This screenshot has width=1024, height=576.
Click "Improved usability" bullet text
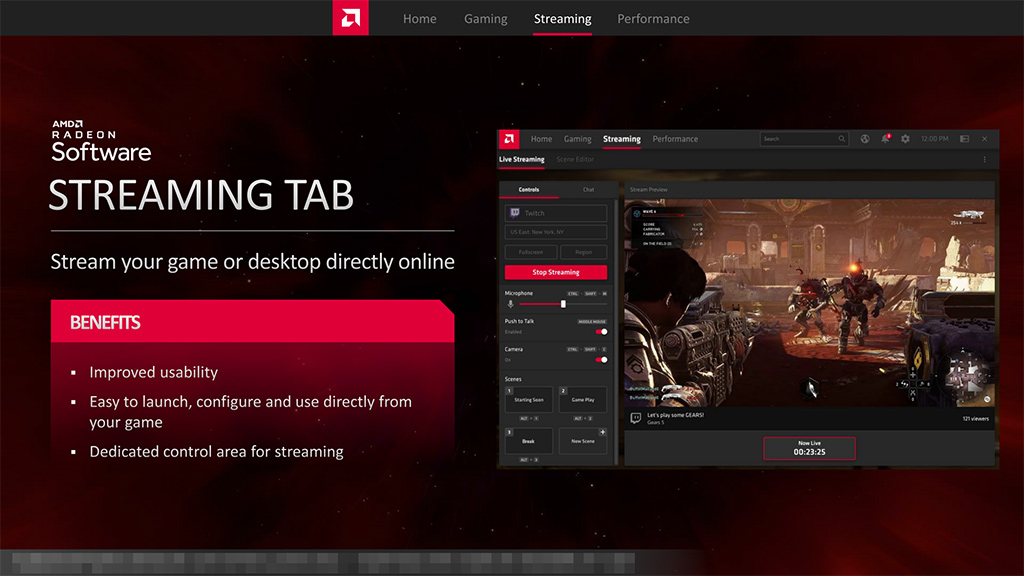153,372
